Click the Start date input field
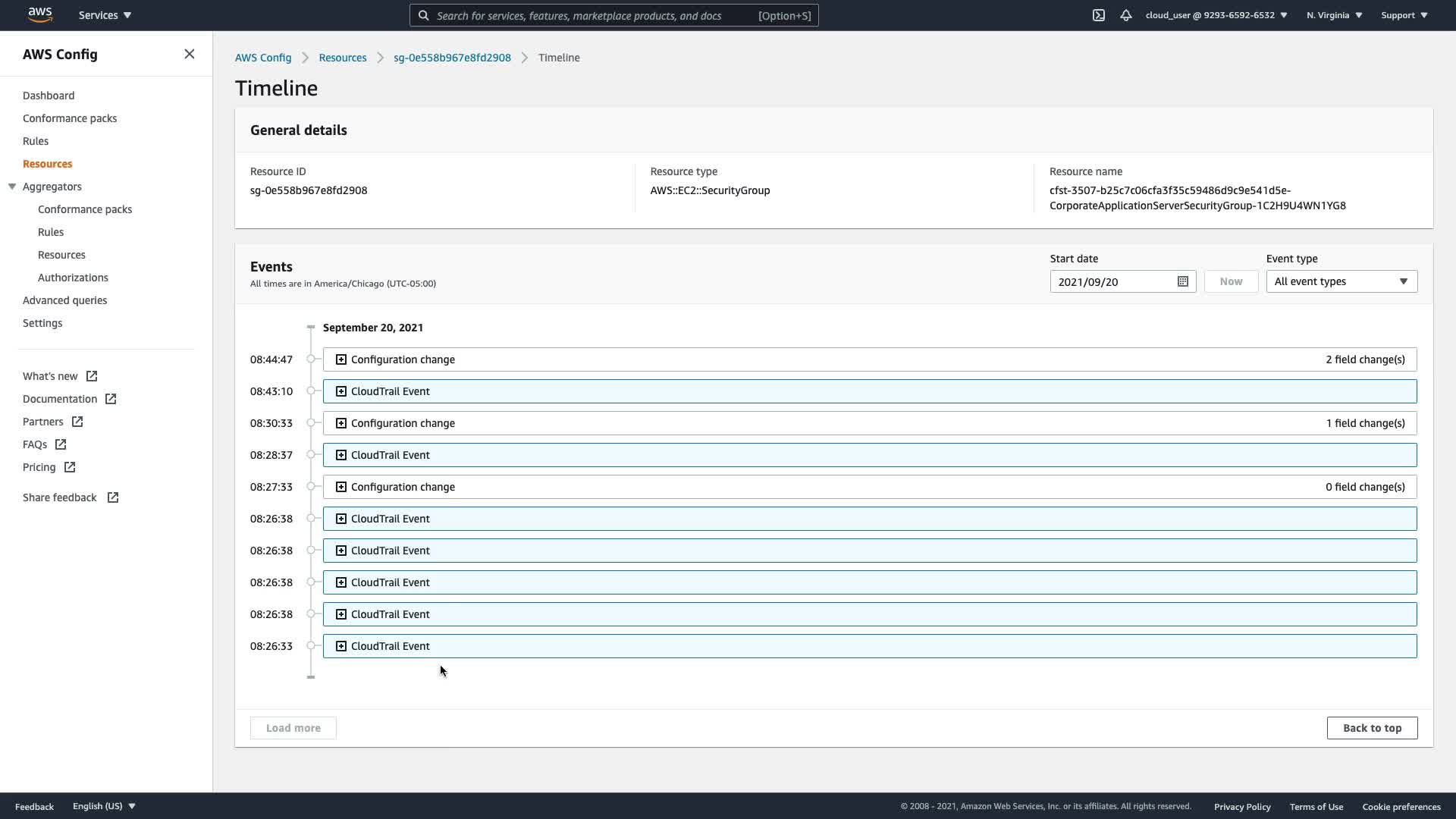1456x819 pixels. pos(1111,281)
